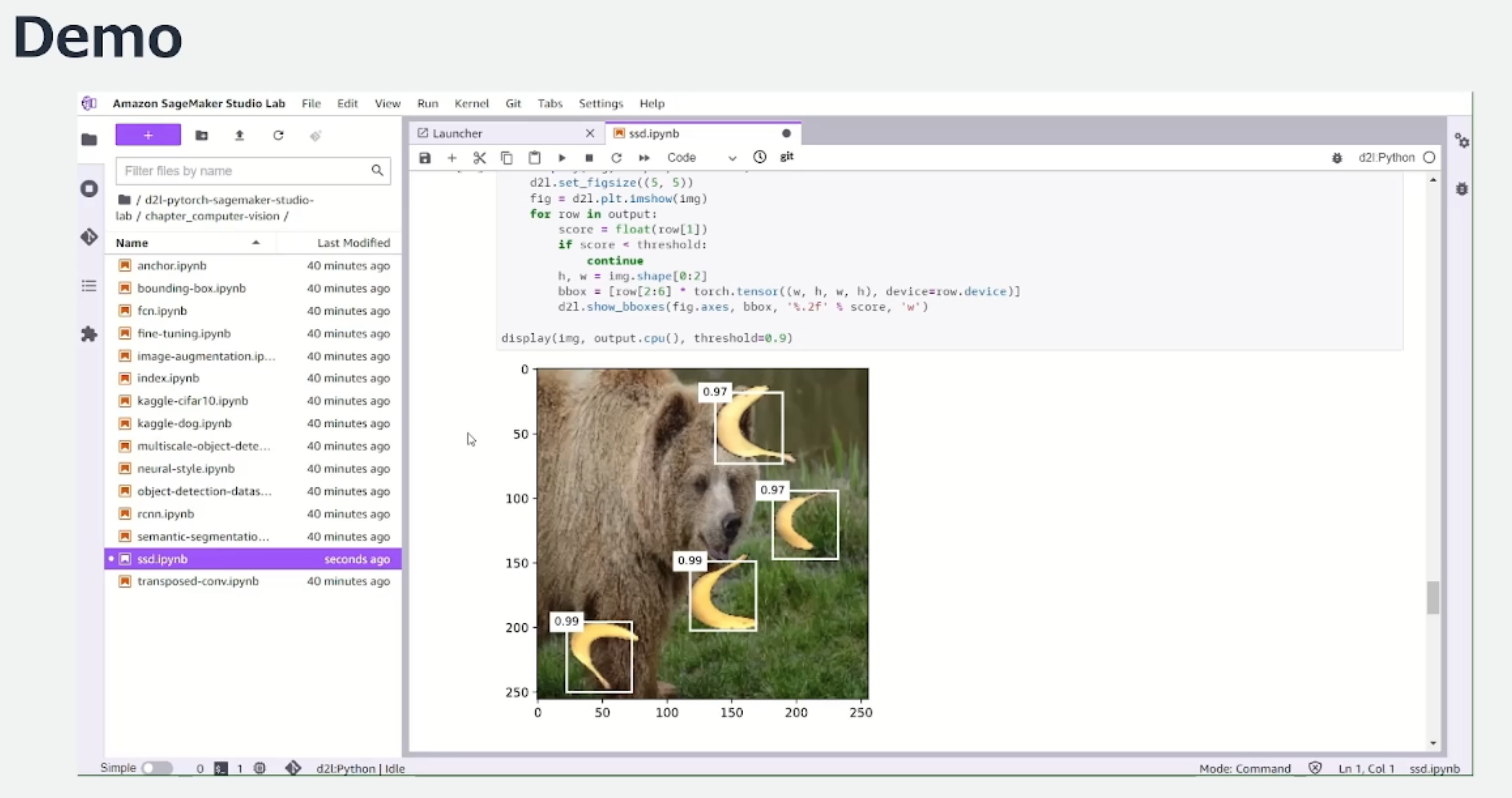Screen dimensions: 1512x798
Task: Open Git panel in left sidebar
Action: coord(89,237)
